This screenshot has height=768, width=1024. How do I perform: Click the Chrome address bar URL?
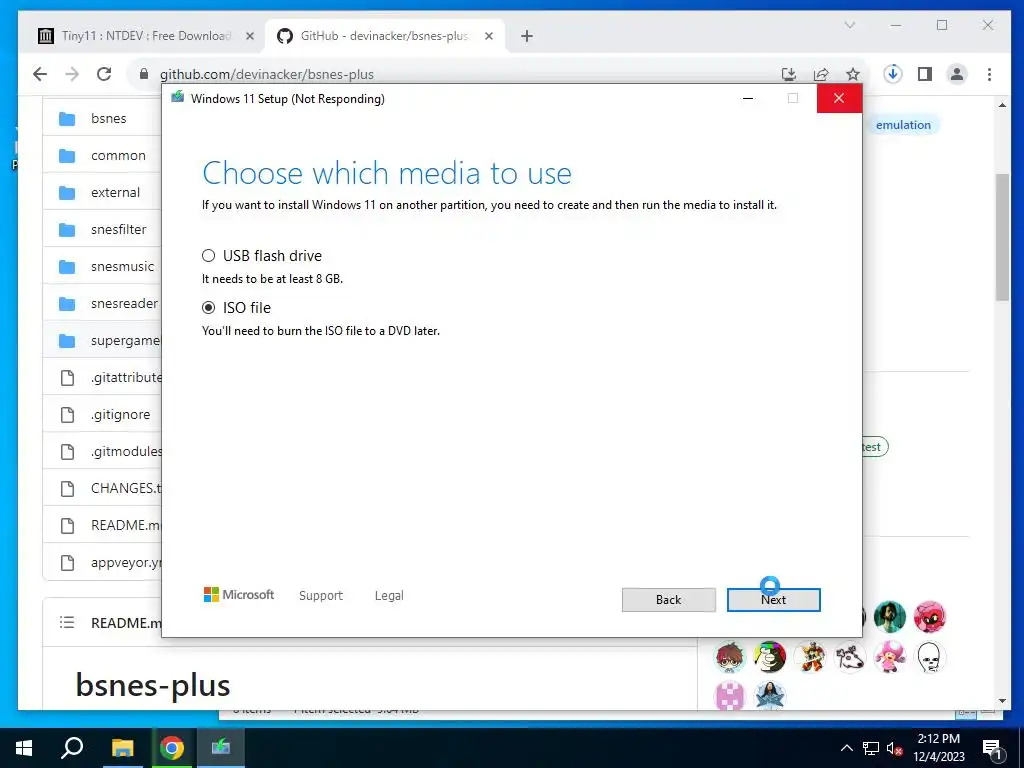click(x=267, y=74)
